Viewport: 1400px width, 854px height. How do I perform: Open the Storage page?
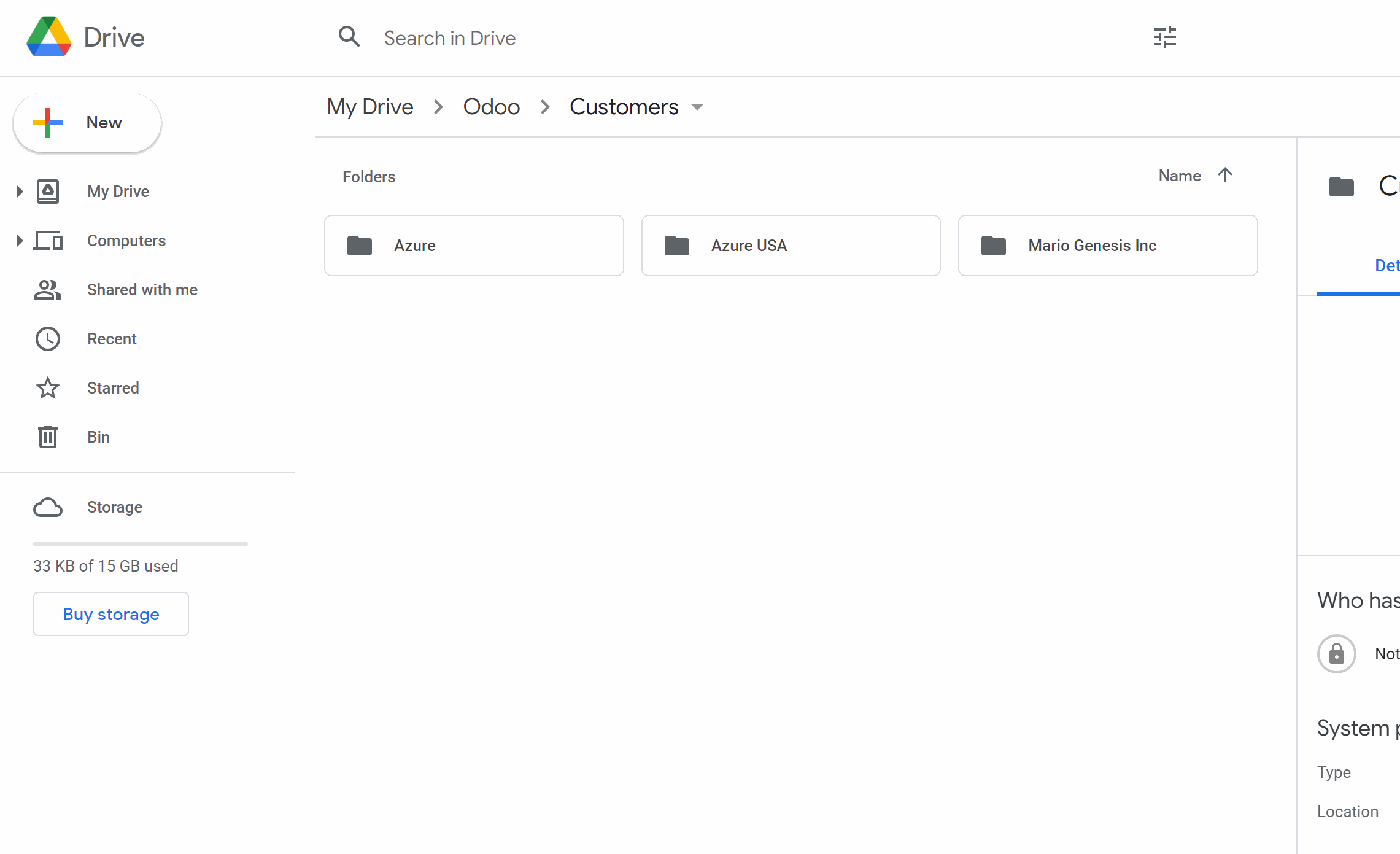click(x=115, y=507)
